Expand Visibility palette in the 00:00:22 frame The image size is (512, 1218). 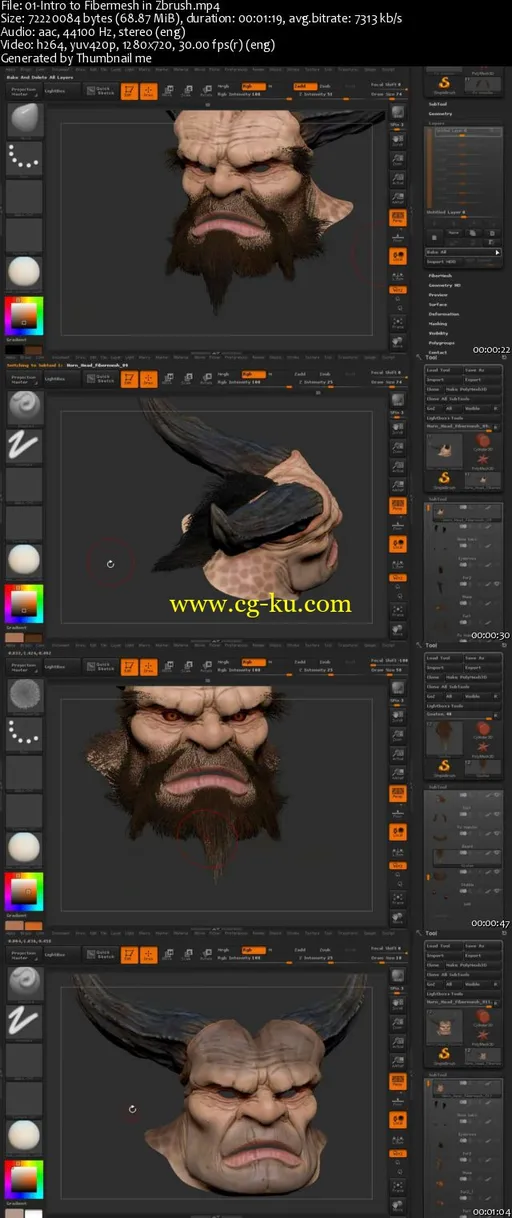(x=439, y=333)
